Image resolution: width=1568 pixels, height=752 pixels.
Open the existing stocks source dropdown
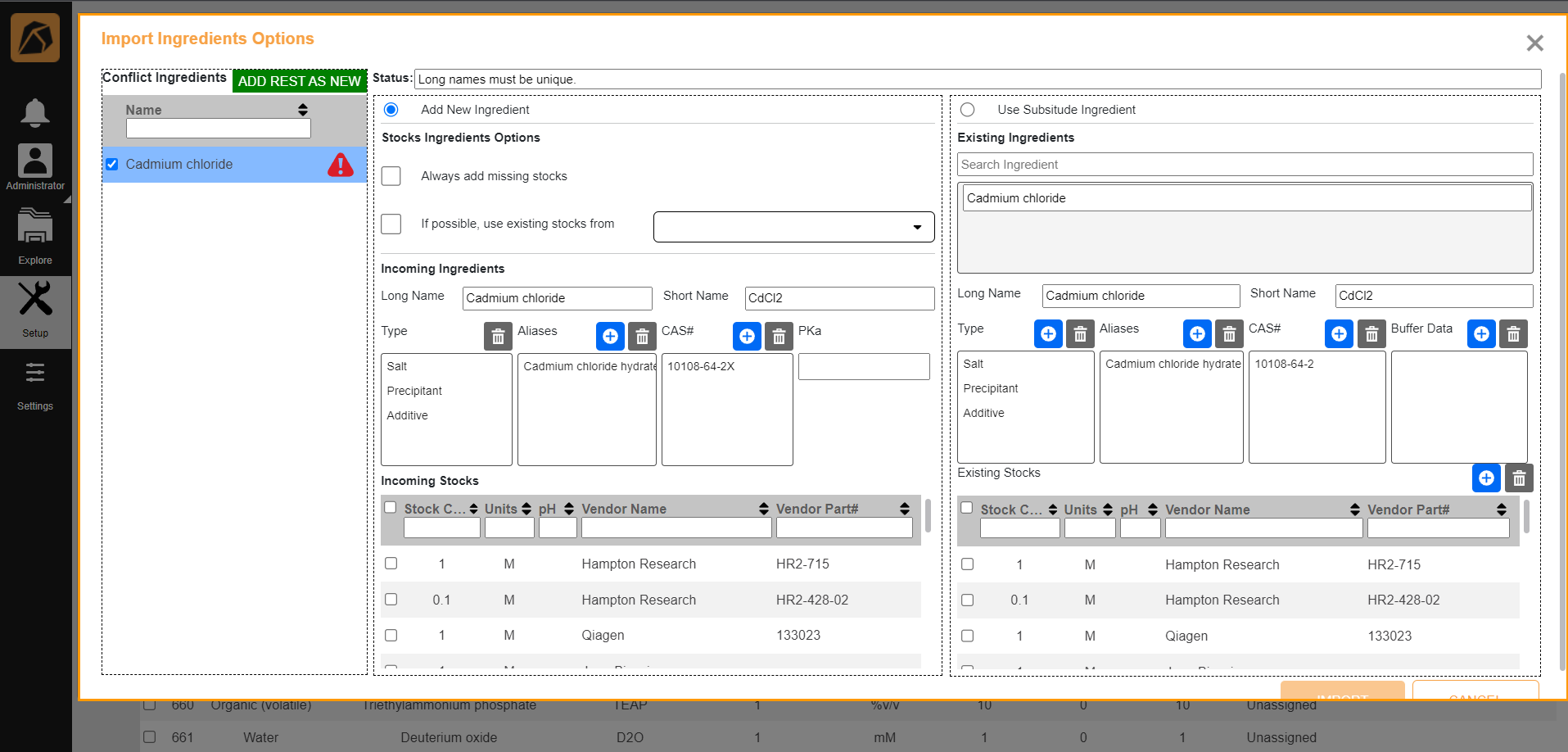pyautogui.click(x=793, y=227)
